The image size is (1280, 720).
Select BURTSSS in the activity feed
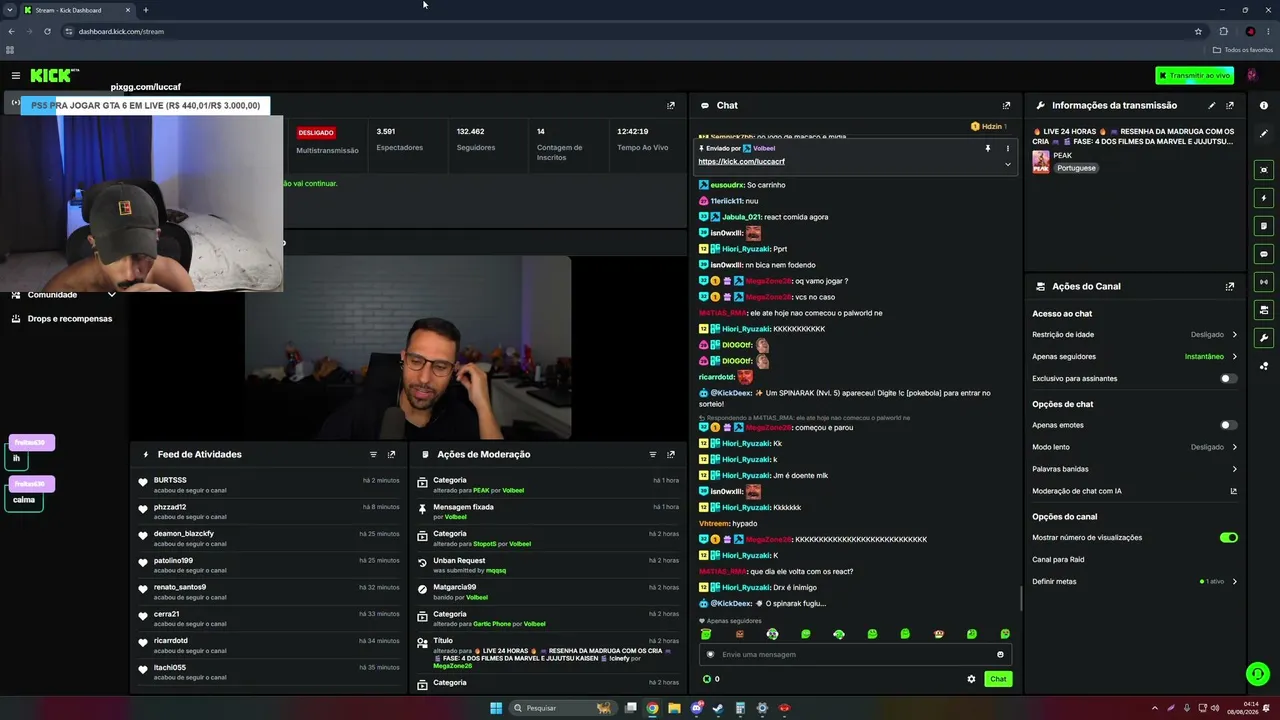[x=170, y=480]
